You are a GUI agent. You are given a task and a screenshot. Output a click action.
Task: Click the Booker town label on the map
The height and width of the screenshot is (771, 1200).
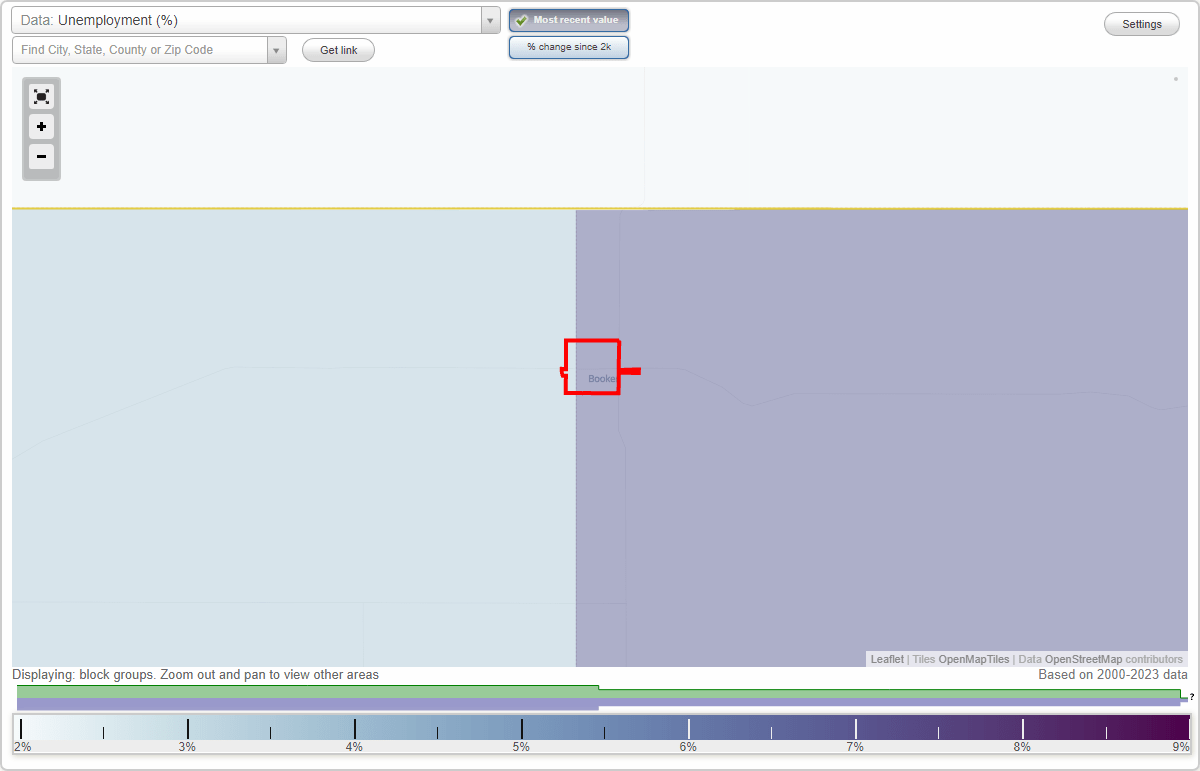coord(602,378)
